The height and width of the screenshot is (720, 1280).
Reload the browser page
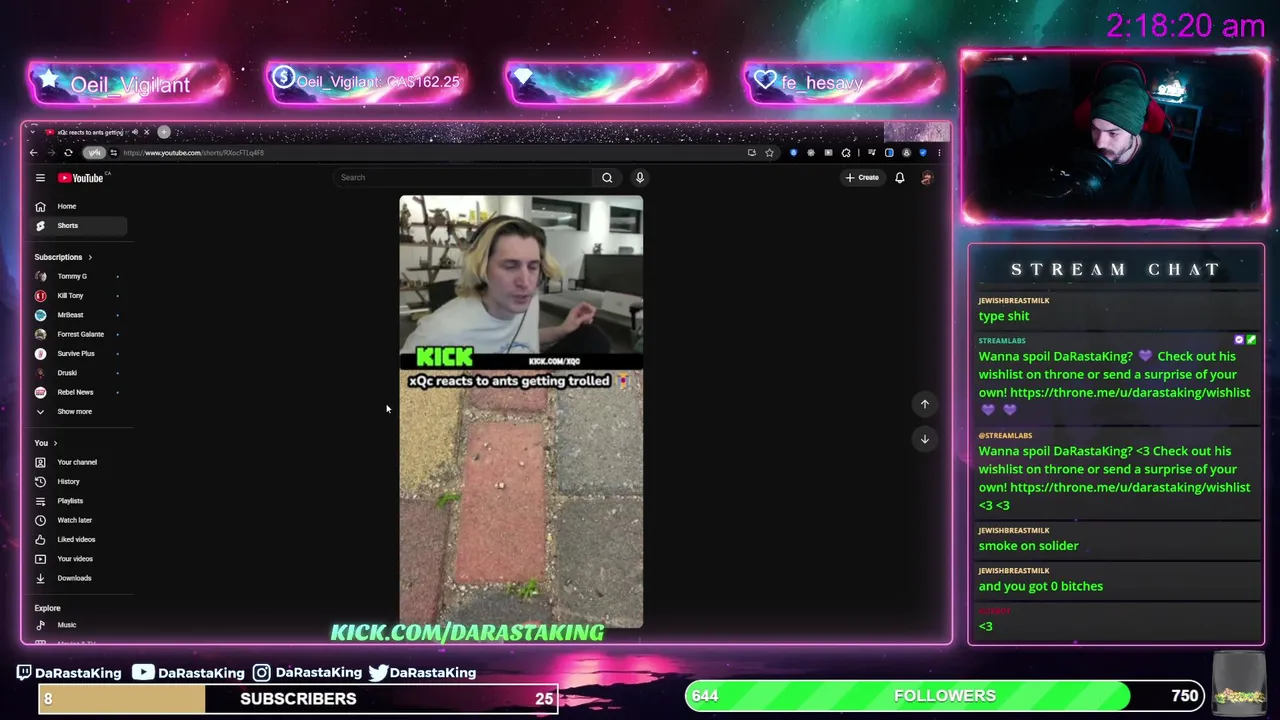(x=68, y=153)
